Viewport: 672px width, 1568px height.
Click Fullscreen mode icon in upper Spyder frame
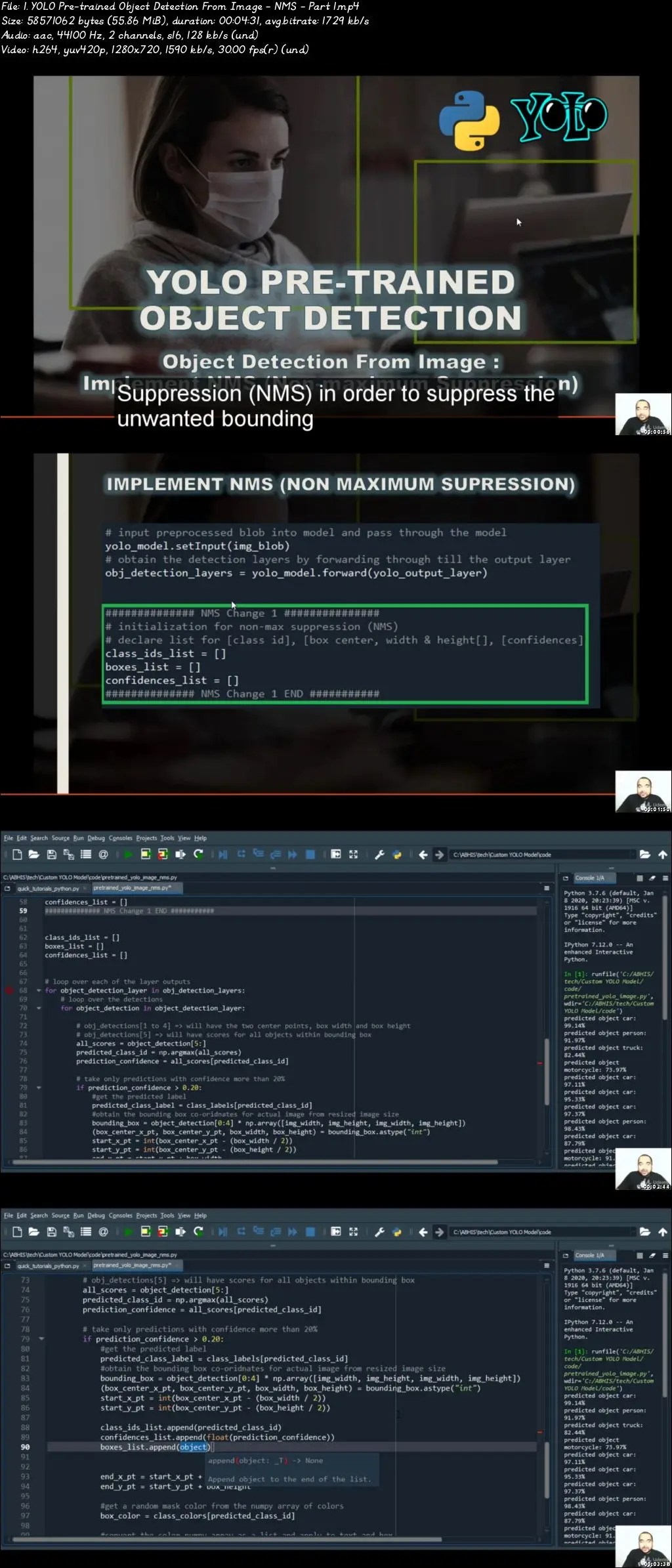pos(353,854)
